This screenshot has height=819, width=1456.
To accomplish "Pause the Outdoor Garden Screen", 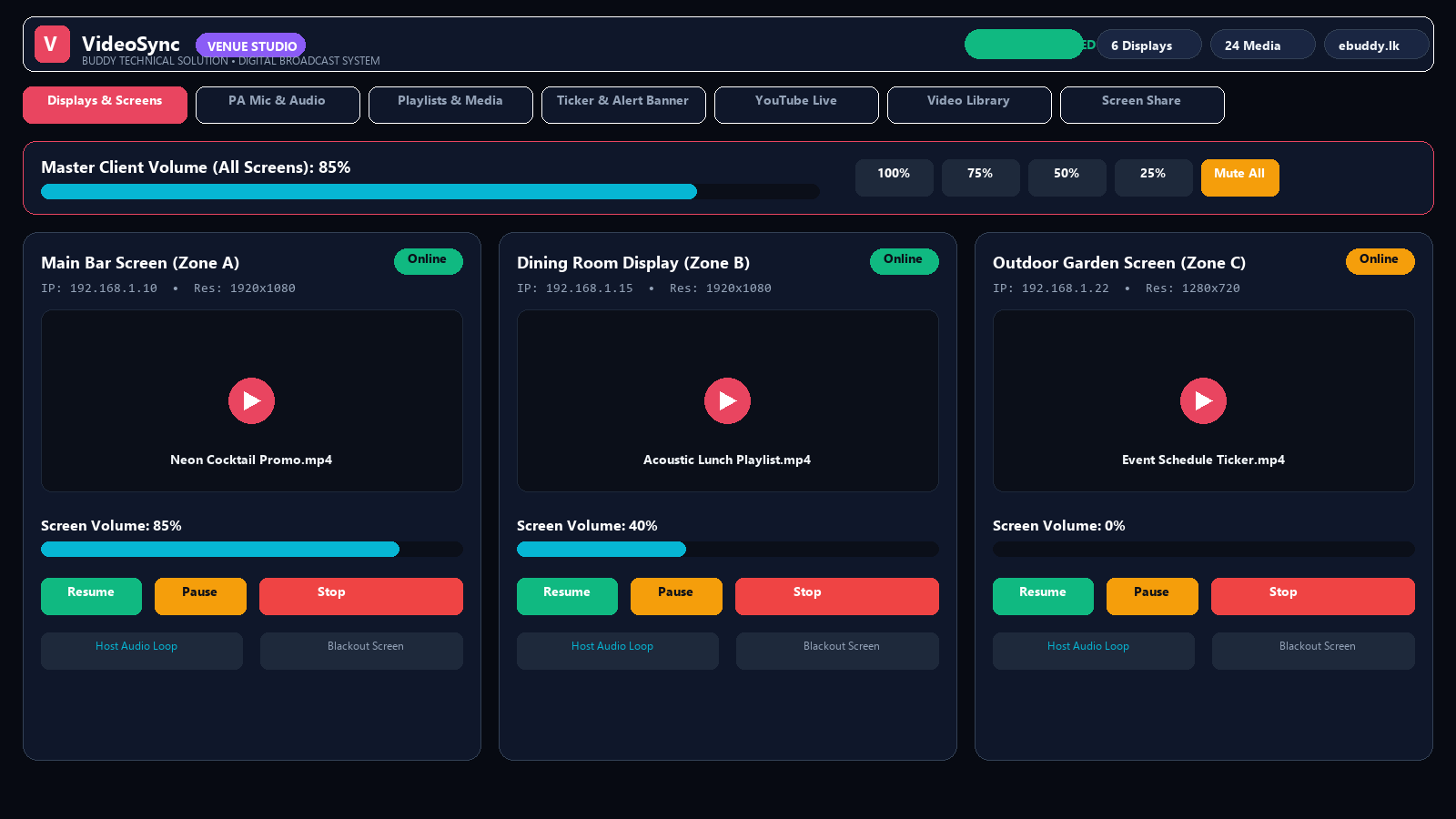I will (x=1152, y=596).
